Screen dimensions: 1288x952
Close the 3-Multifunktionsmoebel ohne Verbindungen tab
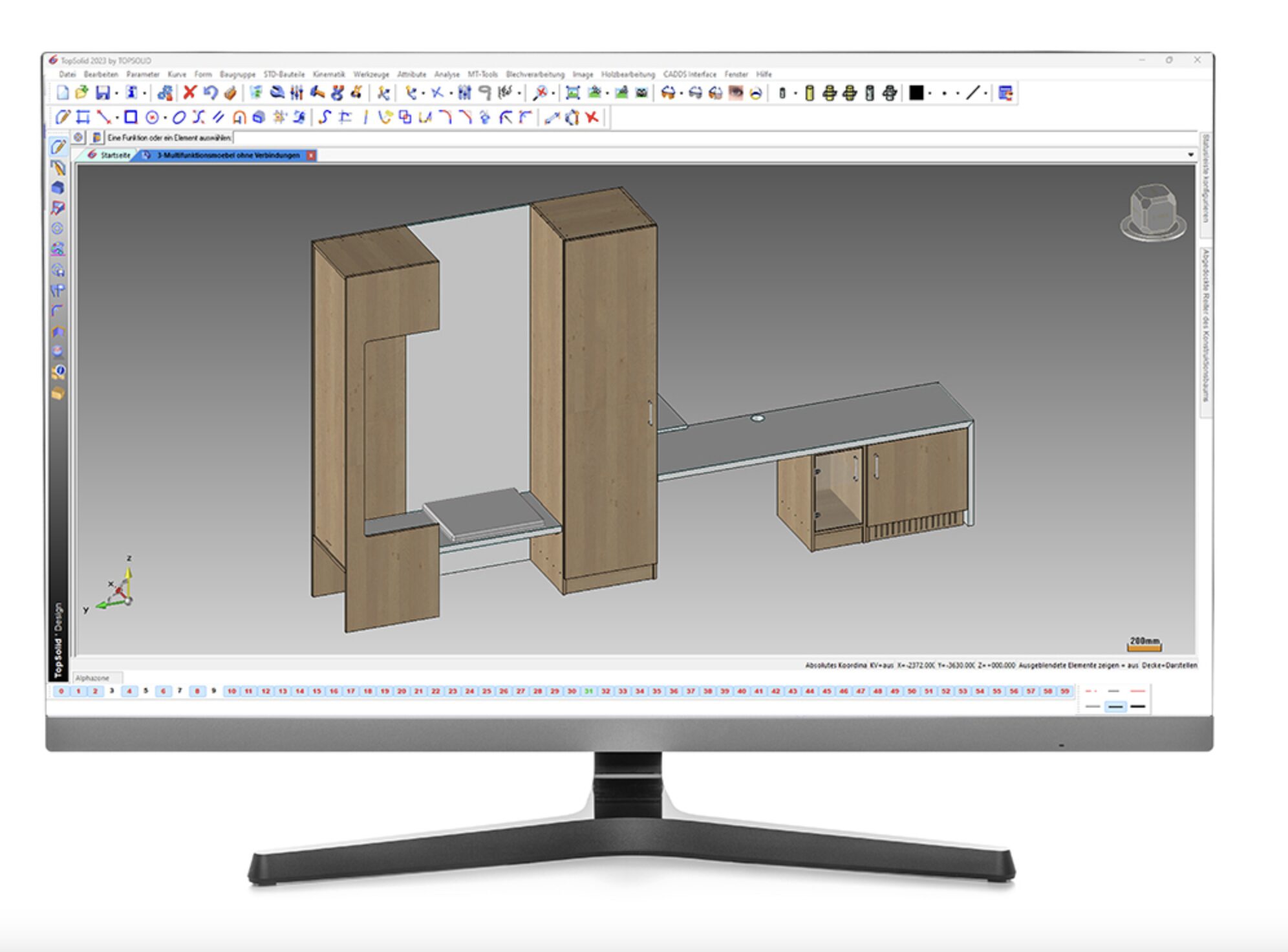310,155
